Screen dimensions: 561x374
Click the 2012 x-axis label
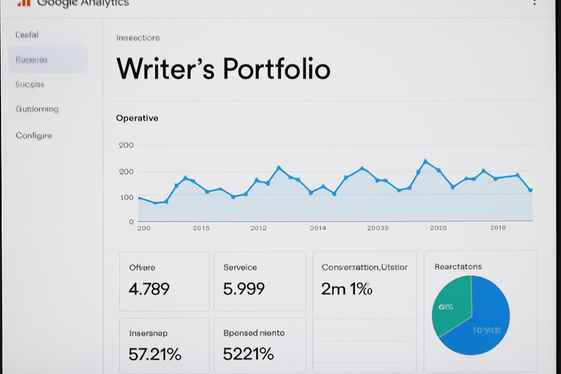click(x=258, y=228)
